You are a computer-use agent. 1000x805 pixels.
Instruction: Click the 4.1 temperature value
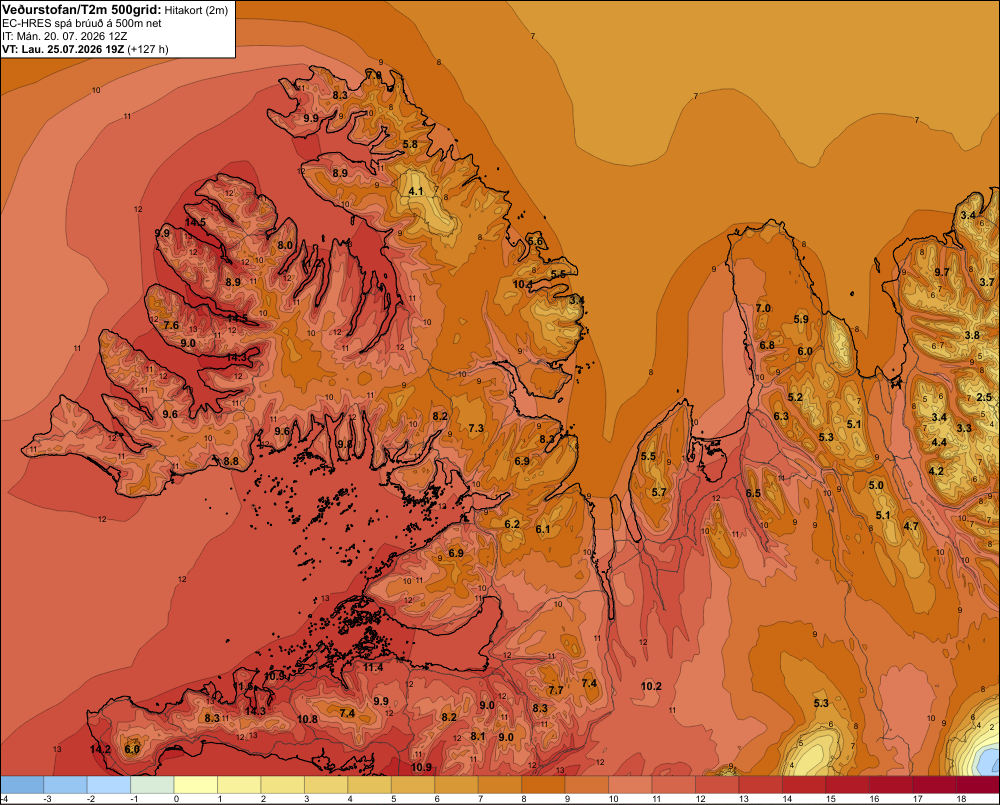click(416, 191)
